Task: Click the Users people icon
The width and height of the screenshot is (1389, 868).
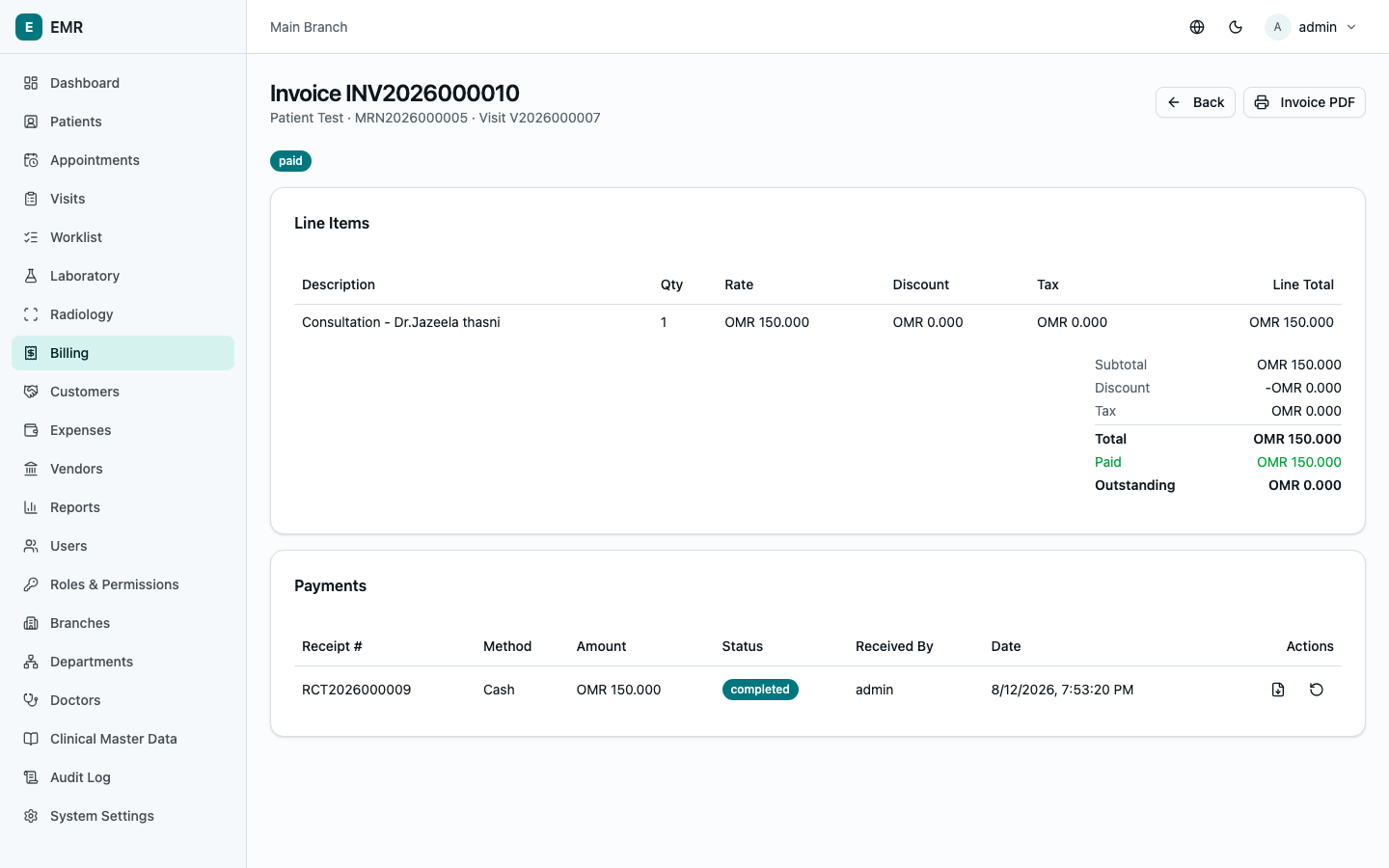Action: point(31,546)
